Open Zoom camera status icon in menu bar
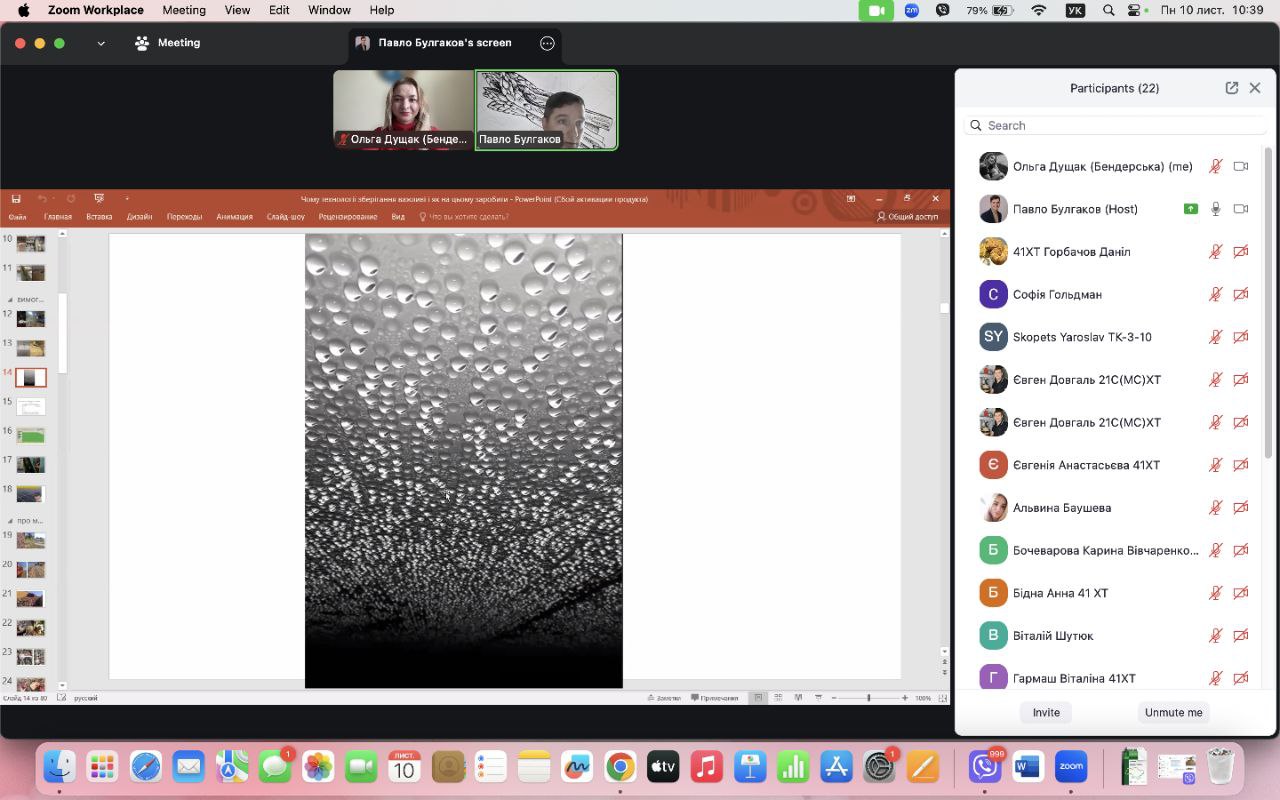Image resolution: width=1280 pixels, height=800 pixels. [x=876, y=10]
